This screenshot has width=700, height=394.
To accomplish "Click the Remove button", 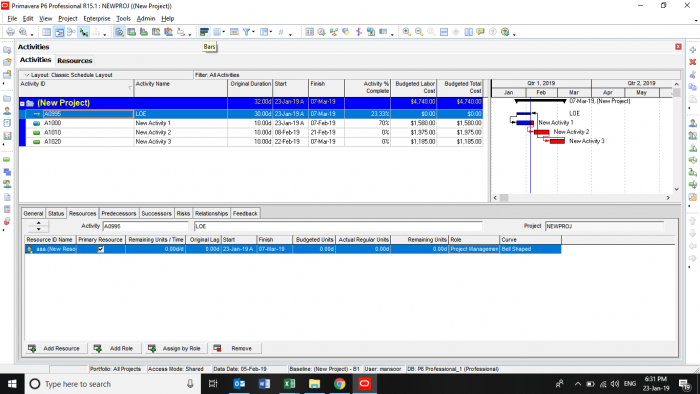I will click(x=236, y=348).
